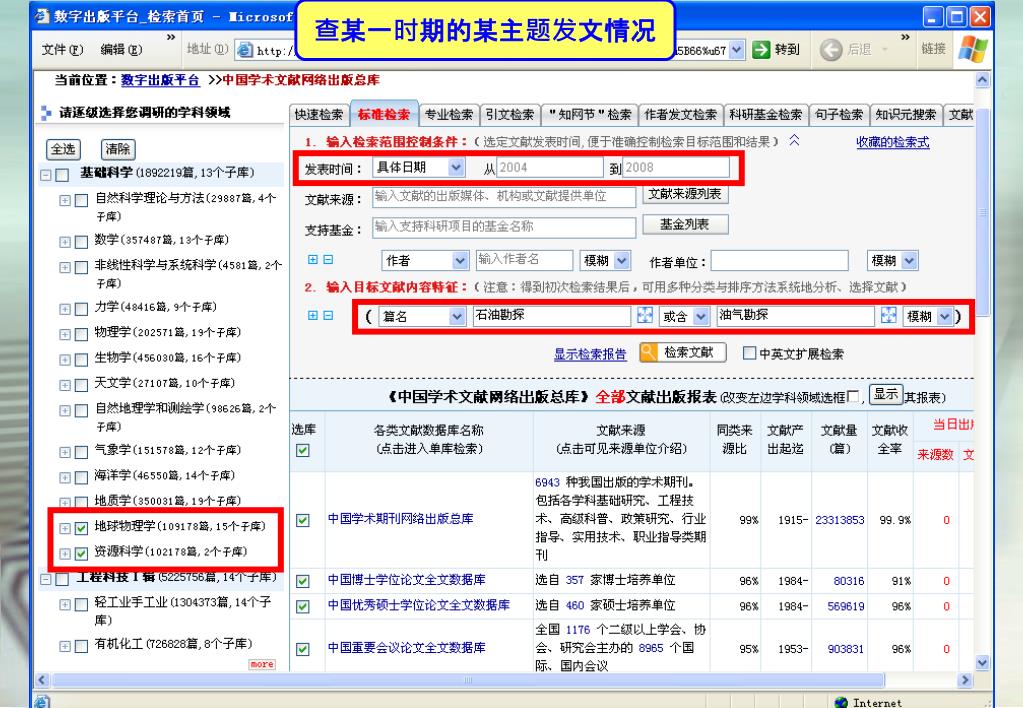Open the 模糊 dropdown after author name

pyautogui.click(x=622, y=260)
